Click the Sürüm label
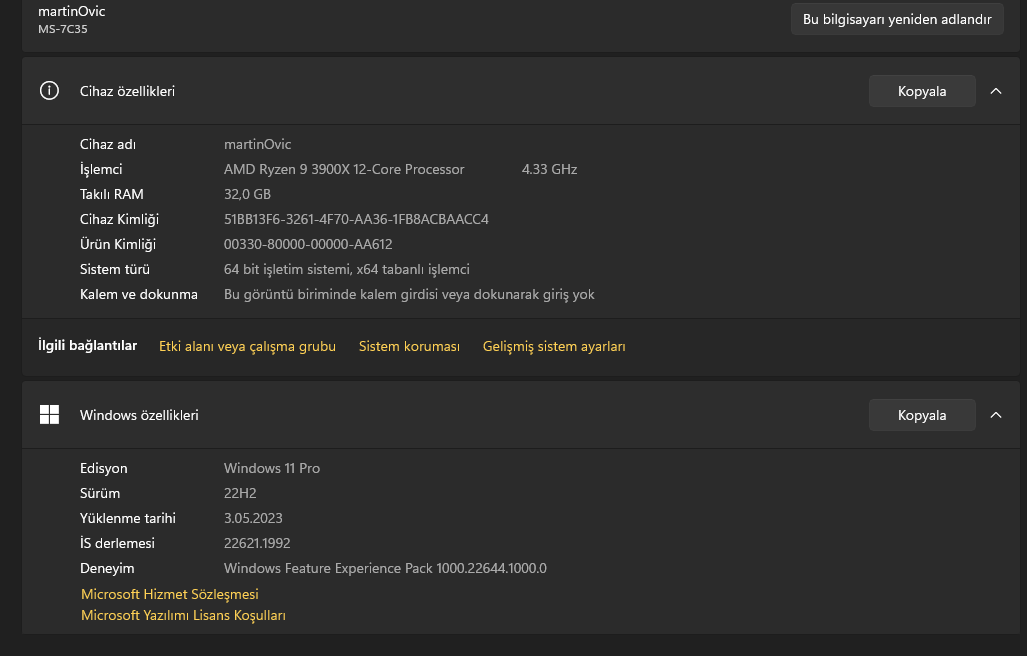Screen dimensions: 1027x656 (x=100, y=493)
